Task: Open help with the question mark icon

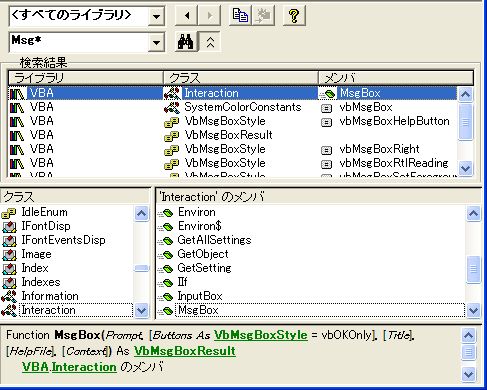Action: tap(294, 16)
